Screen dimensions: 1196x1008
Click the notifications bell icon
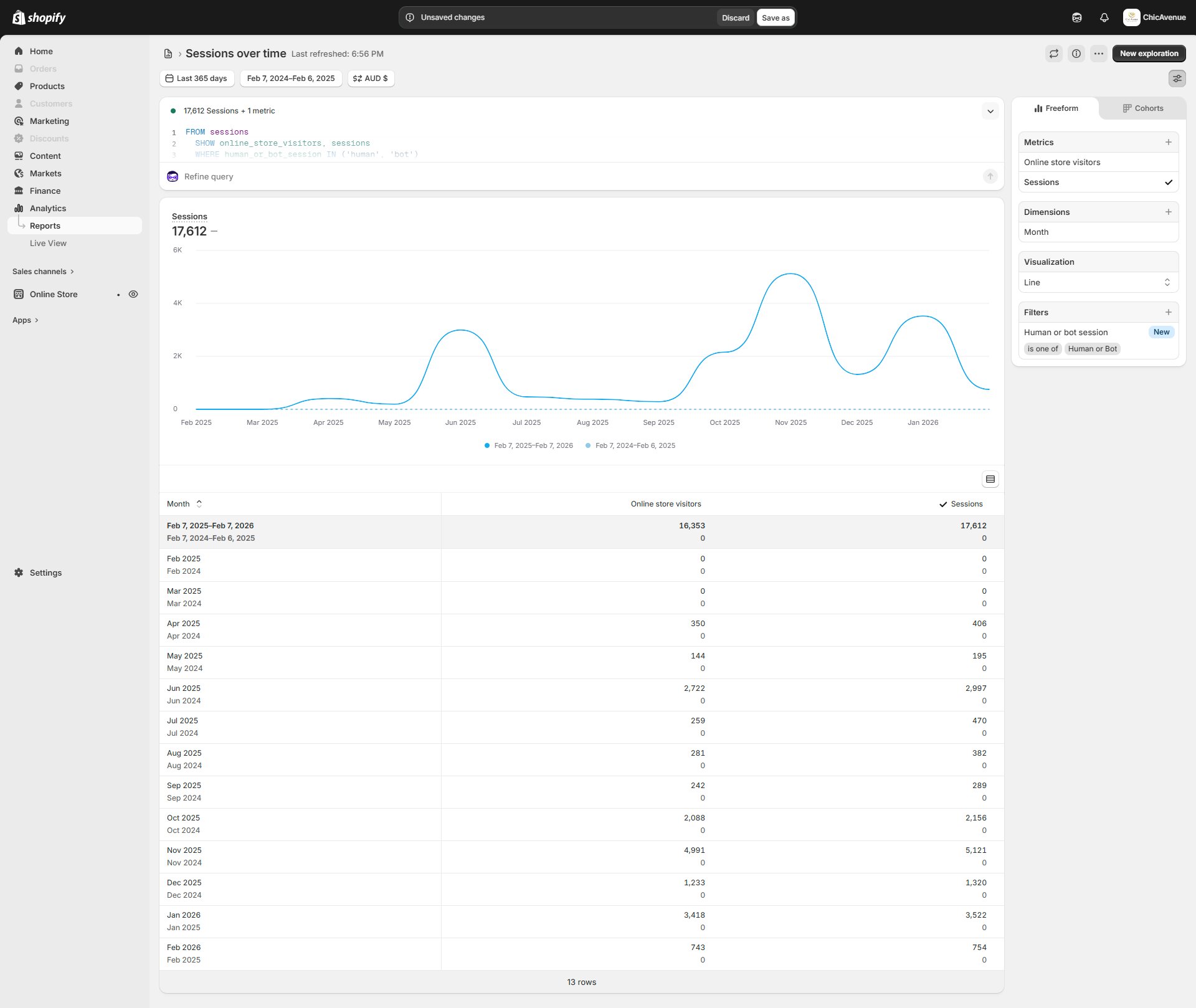1104,17
